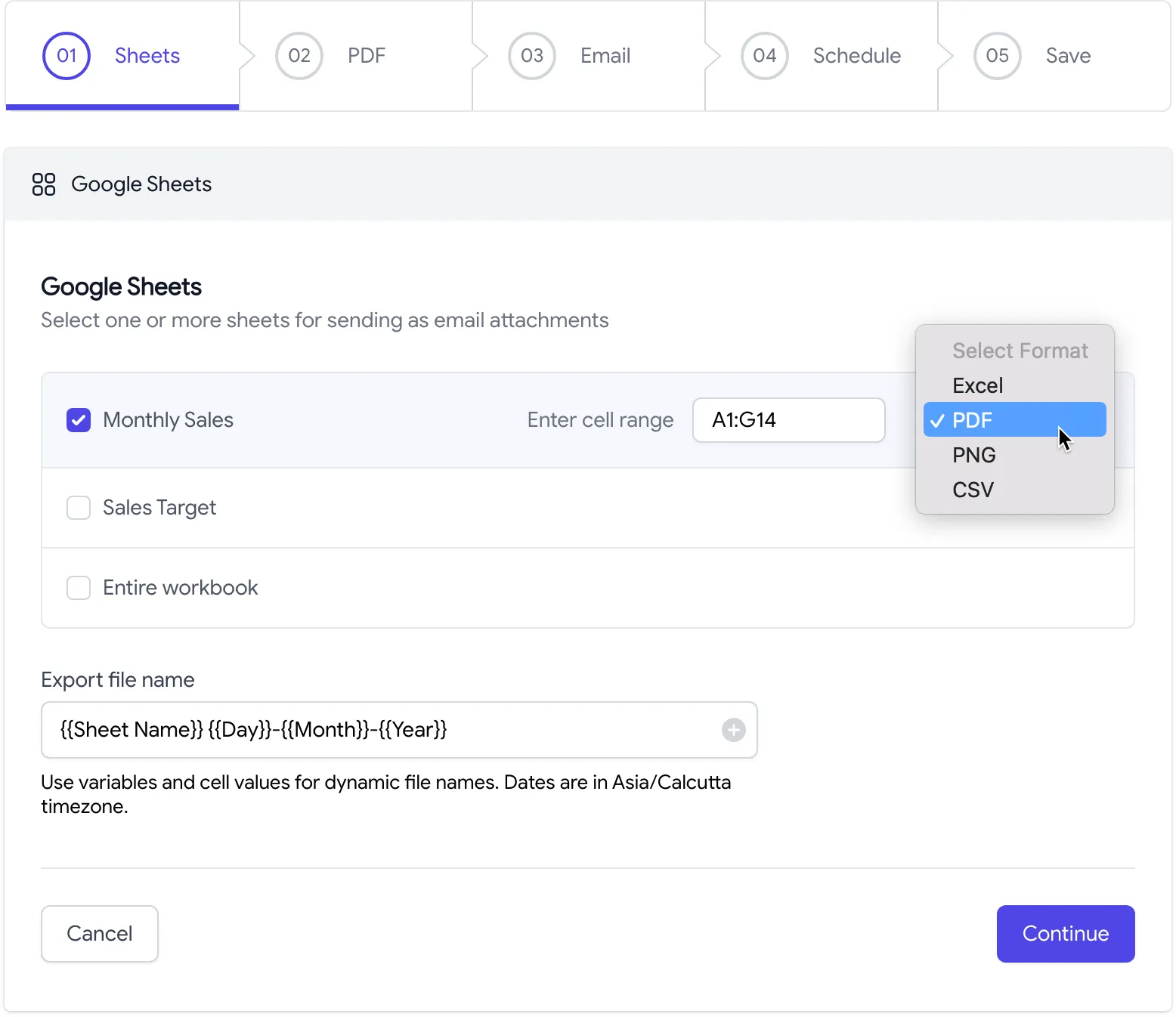Uncheck the Monthly Sales checkbox
The height and width of the screenshot is (1017, 1176).
(x=79, y=420)
